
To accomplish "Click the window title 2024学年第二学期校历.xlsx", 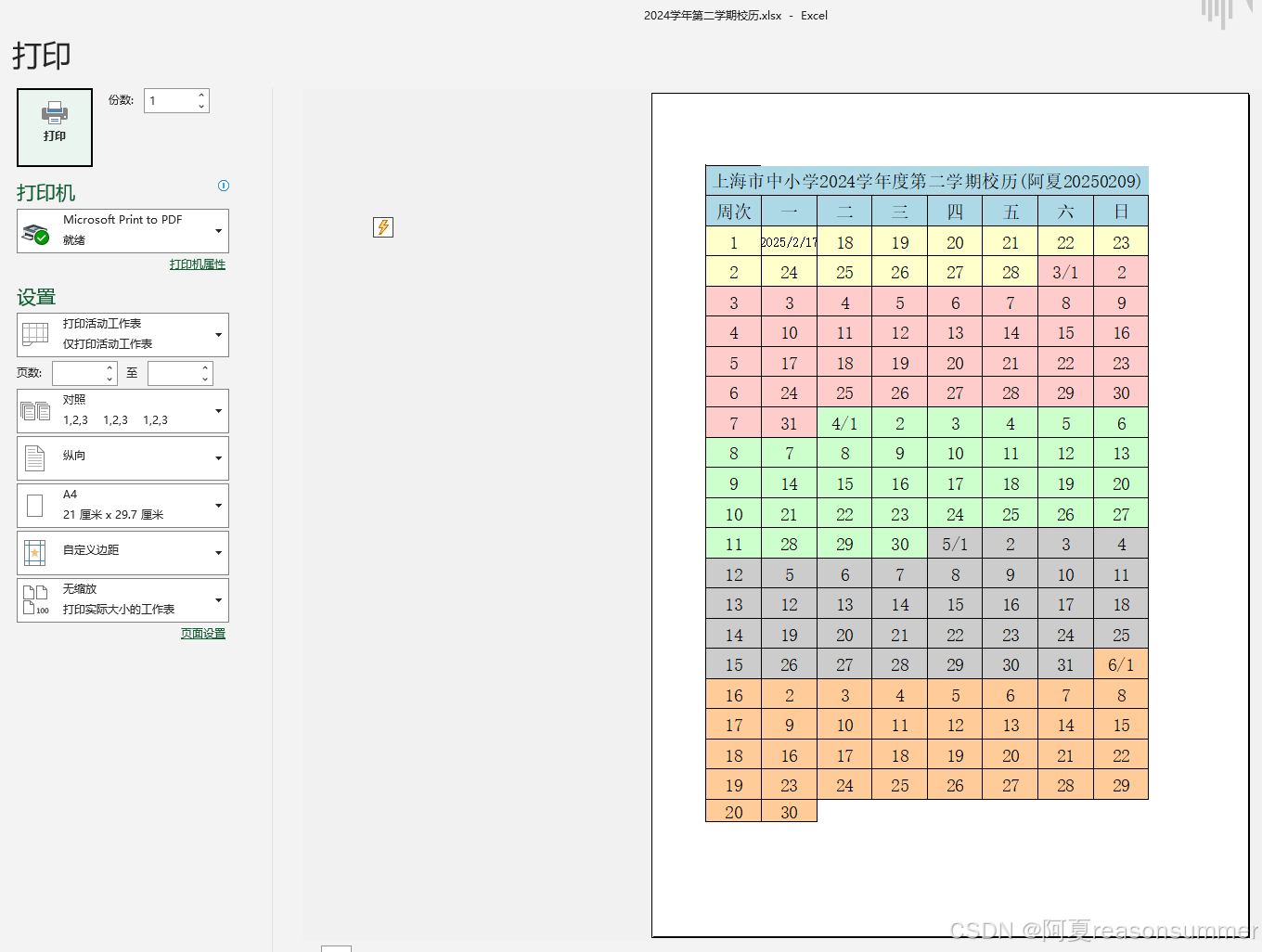I will pos(713,16).
